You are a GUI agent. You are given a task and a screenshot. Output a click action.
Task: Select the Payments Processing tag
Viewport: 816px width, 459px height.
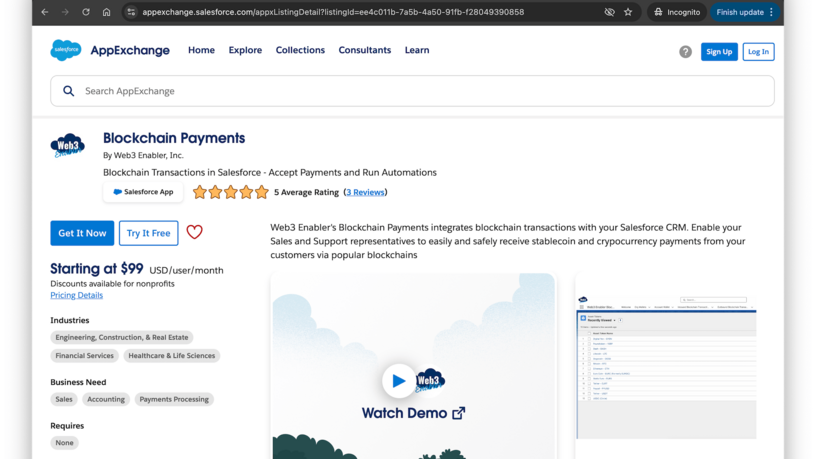coord(174,399)
